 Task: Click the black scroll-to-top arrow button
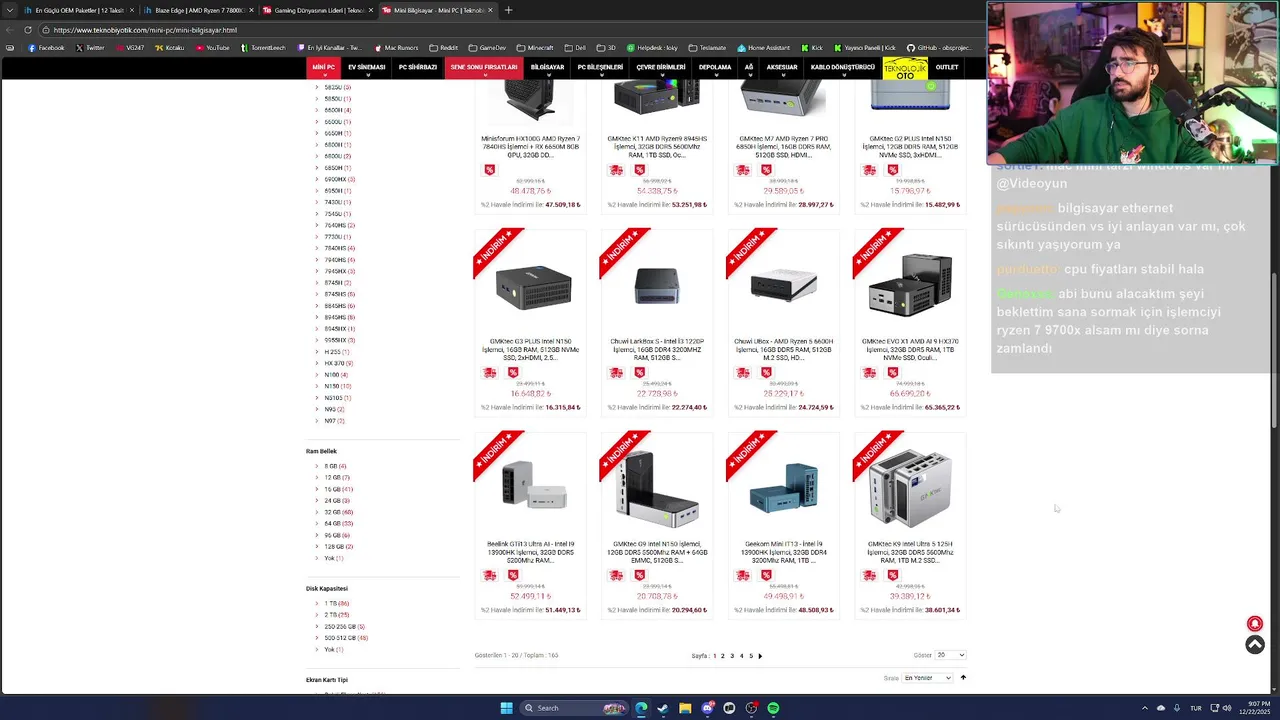[1255, 645]
